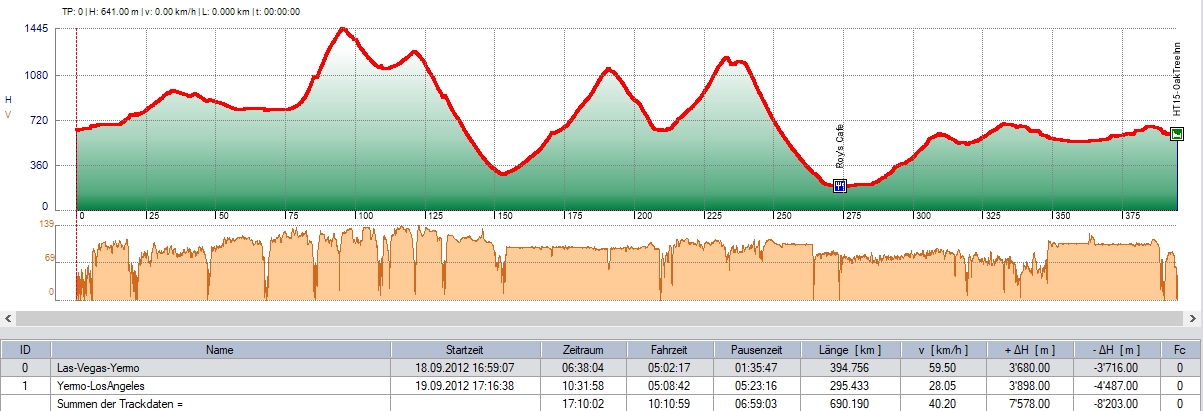The width and height of the screenshot is (1203, 411).
Task: Click the highest elevation peak on the profile
Action: coord(342,29)
